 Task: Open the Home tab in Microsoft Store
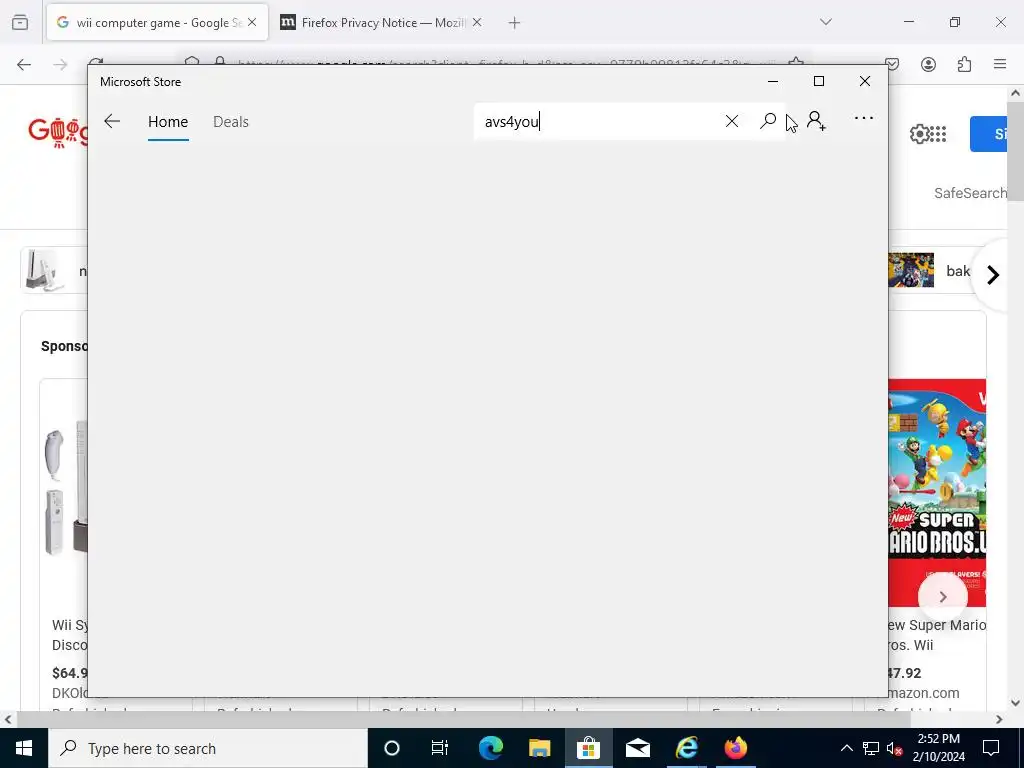[x=168, y=121]
